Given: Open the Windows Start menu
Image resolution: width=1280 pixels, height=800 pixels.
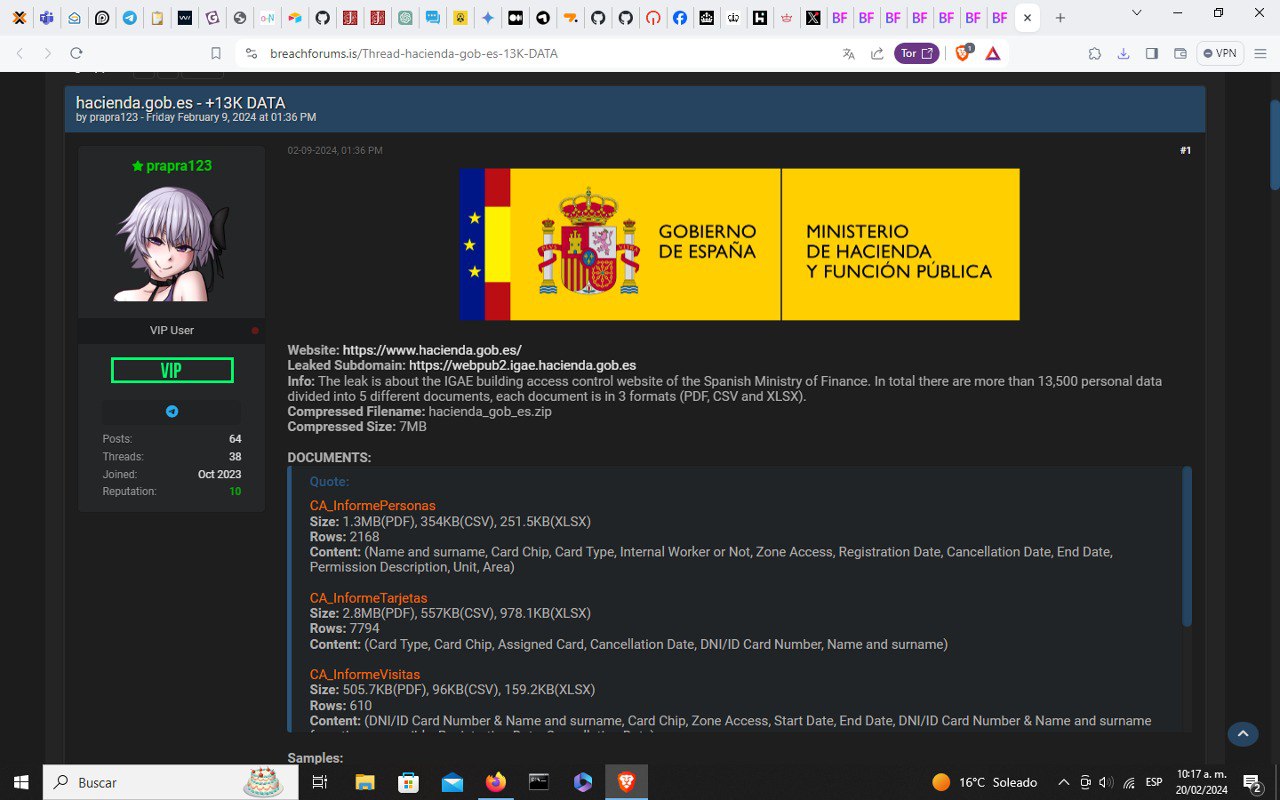Looking at the screenshot, I should [20, 782].
